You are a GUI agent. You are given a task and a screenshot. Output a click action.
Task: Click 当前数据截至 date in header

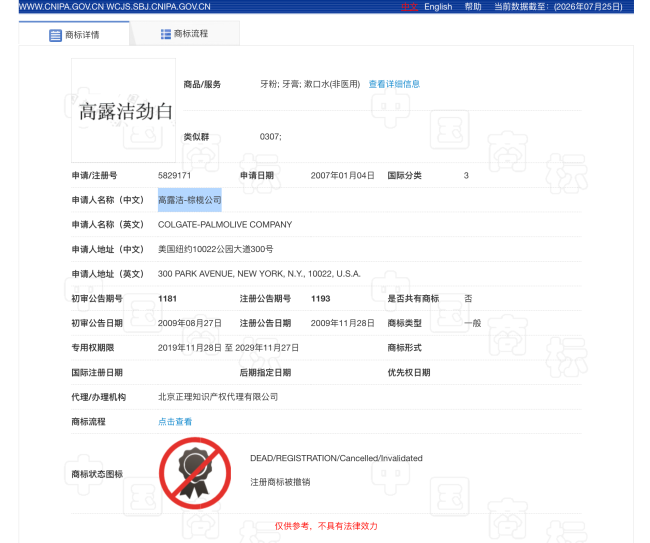pos(558,7)
